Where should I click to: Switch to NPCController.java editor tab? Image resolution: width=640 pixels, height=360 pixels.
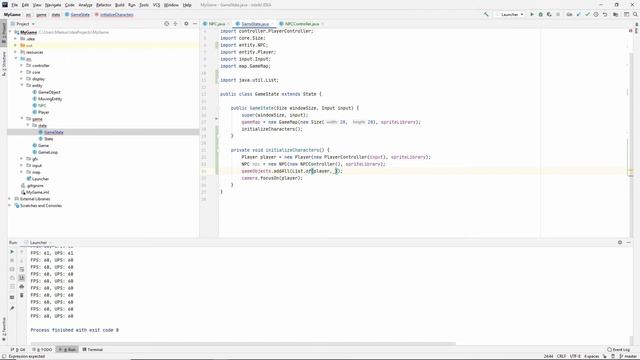301,24
